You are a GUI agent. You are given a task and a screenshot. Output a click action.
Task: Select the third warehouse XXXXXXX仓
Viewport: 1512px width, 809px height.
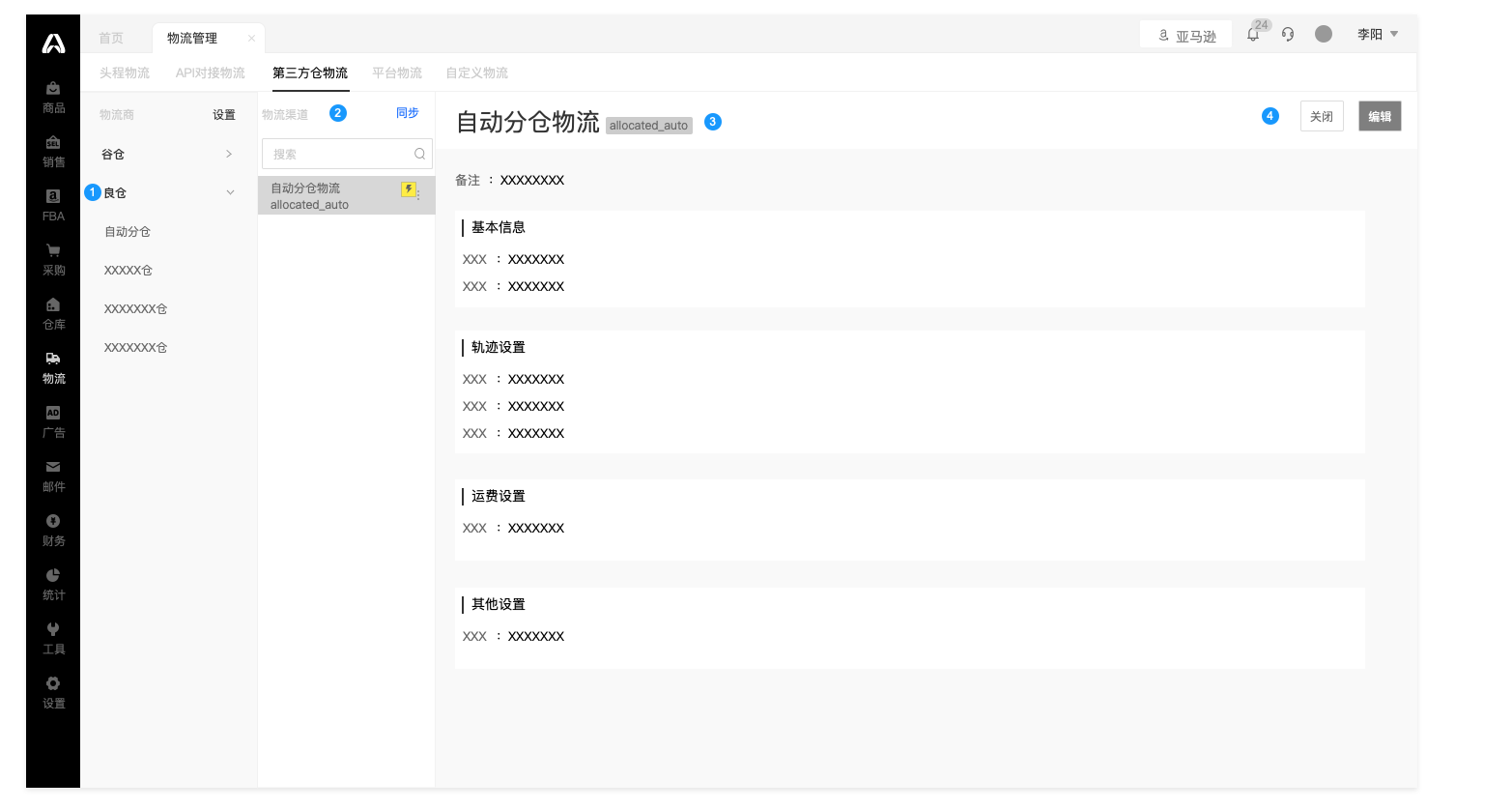point(136,308)
